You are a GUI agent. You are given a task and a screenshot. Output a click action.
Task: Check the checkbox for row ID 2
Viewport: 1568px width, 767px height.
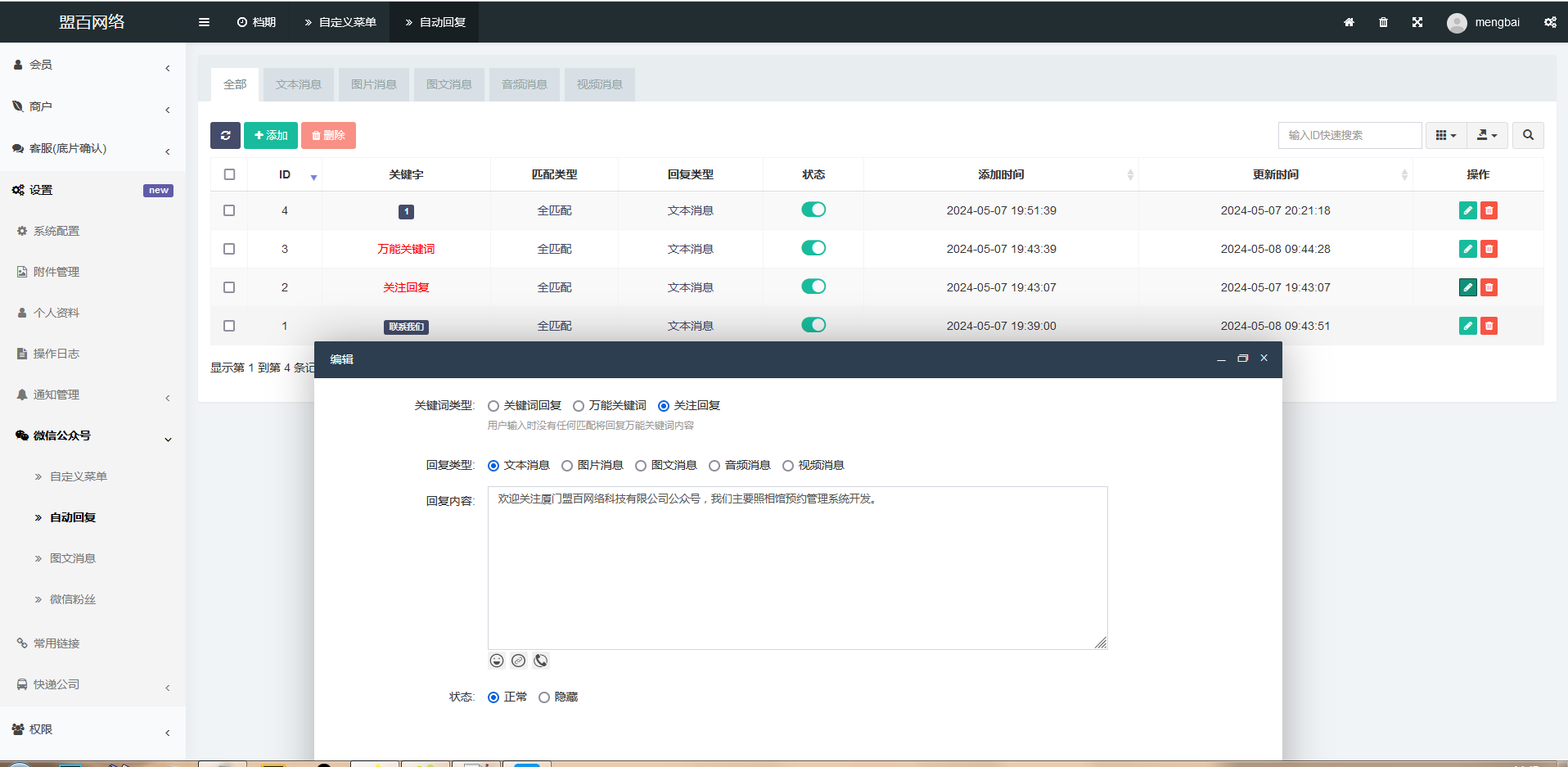229,287
